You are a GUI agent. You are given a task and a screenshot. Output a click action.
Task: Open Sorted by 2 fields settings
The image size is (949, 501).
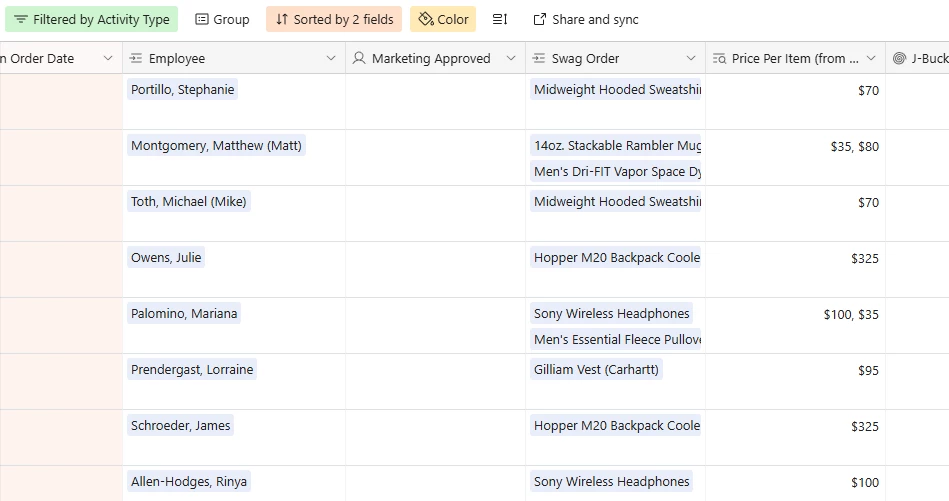(334, 19)
